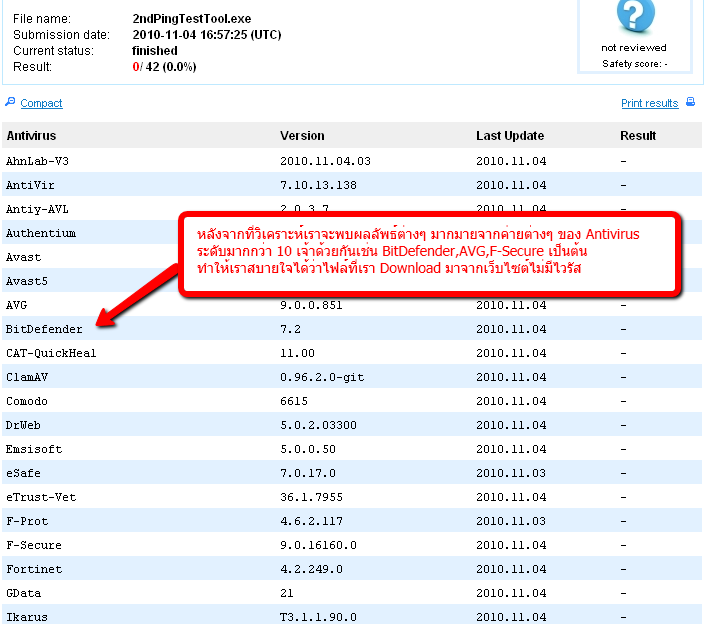706x624 pixels.
Task: Click CAT-QuickHeal version 11.00
Action: 297,353
